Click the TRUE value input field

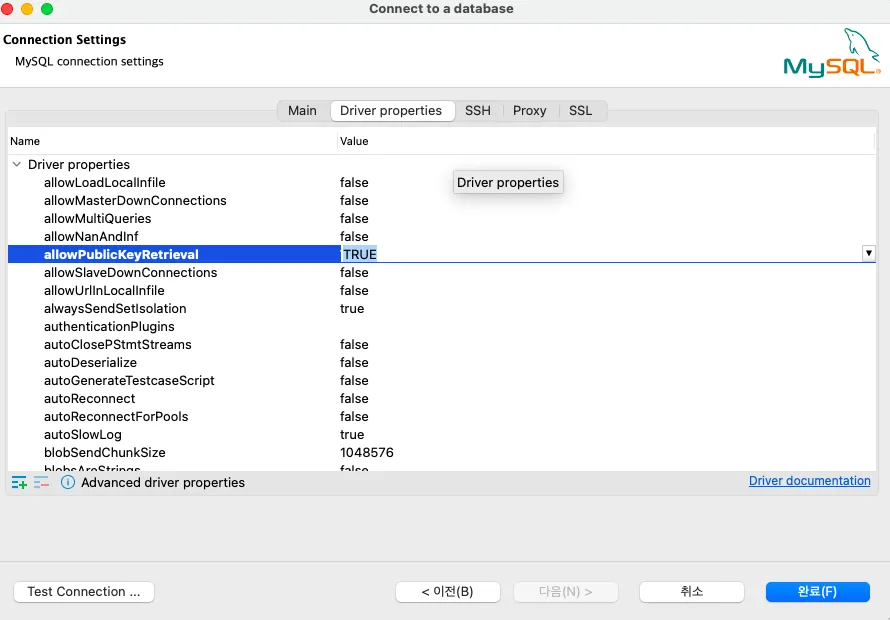[x=600, y=254]
